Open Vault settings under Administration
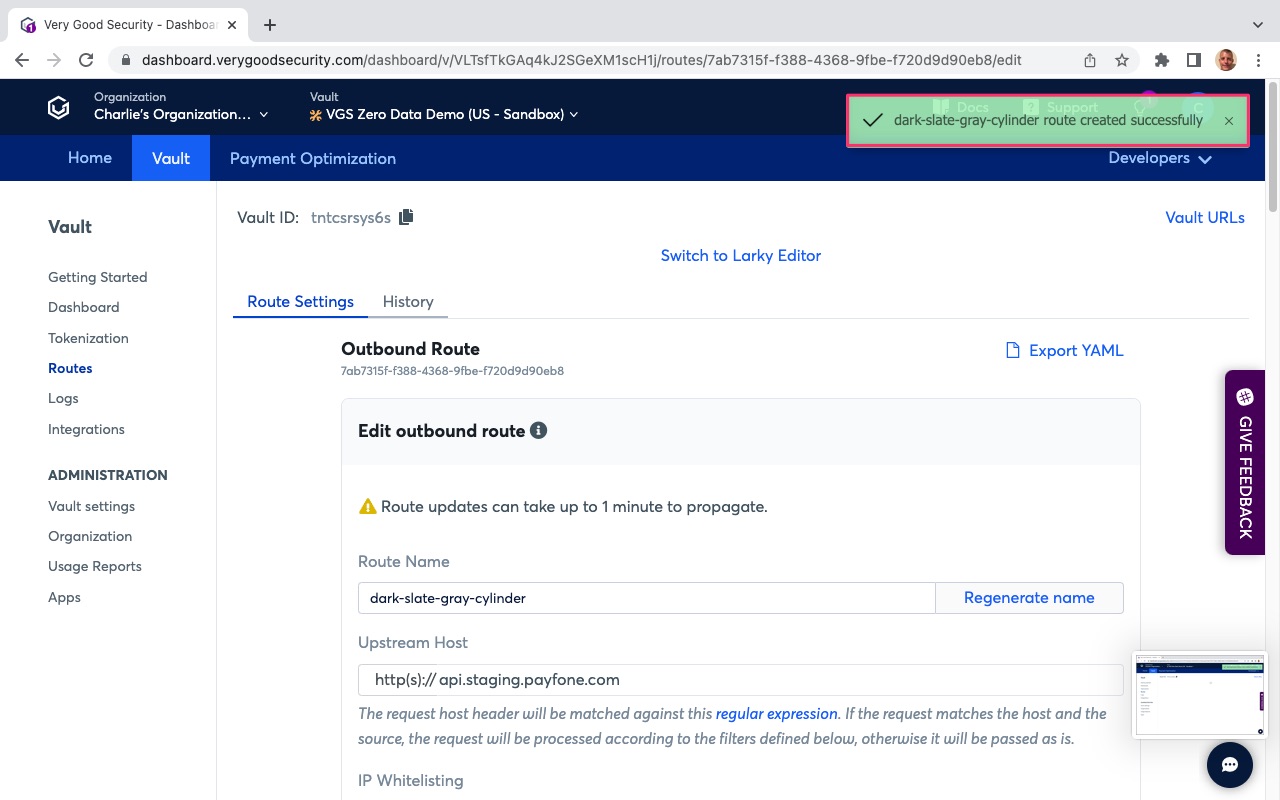The height and width of the screenshot is (800, 1280). (x=91, y=506)
